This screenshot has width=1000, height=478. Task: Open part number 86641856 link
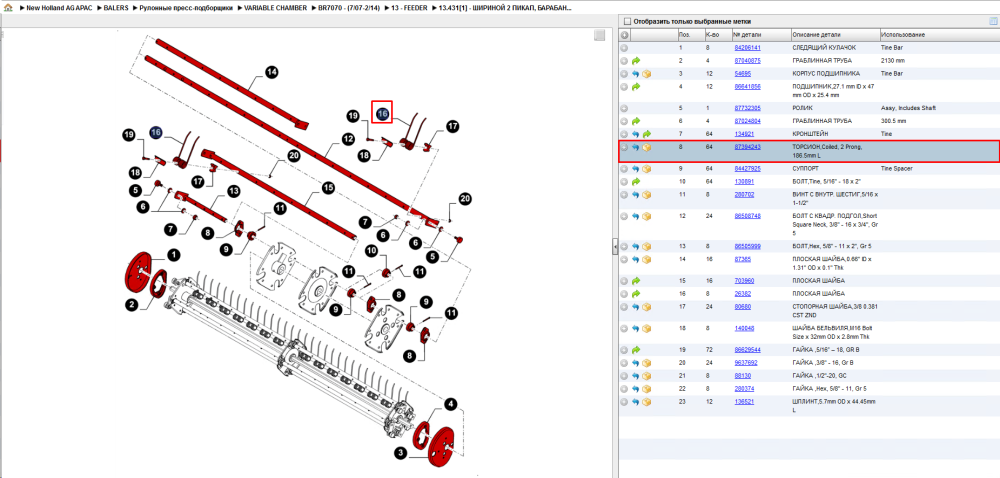(747, 86)
